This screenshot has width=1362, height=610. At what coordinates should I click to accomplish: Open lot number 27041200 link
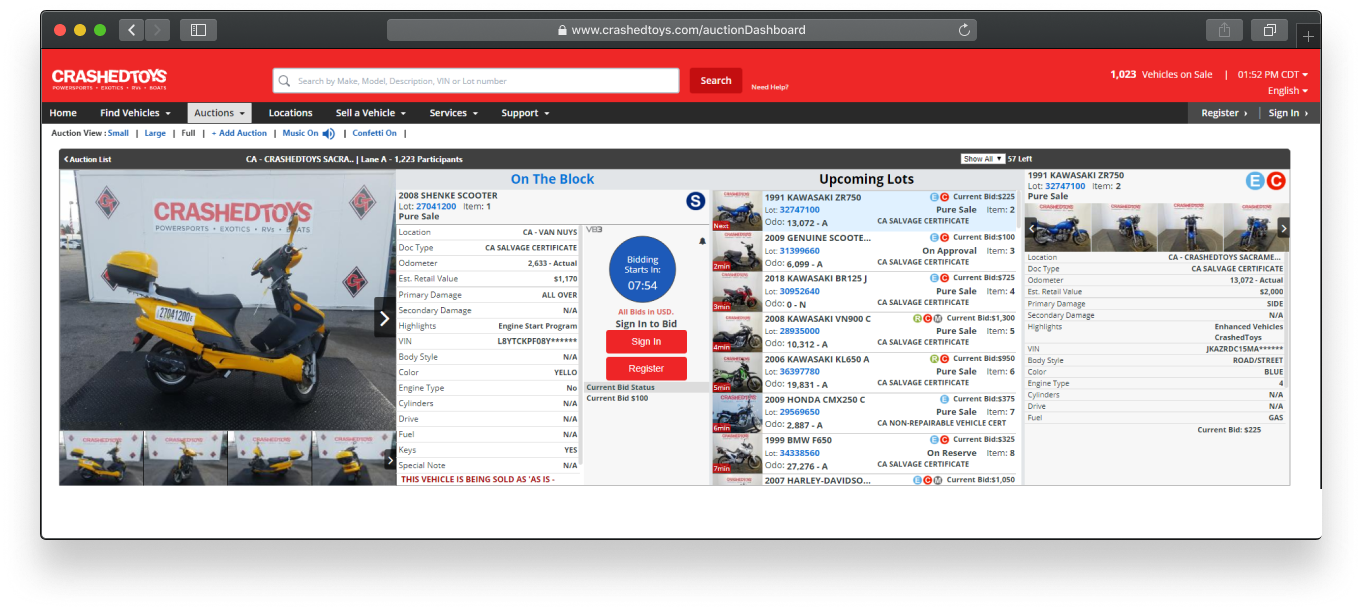tap(436, 206)
